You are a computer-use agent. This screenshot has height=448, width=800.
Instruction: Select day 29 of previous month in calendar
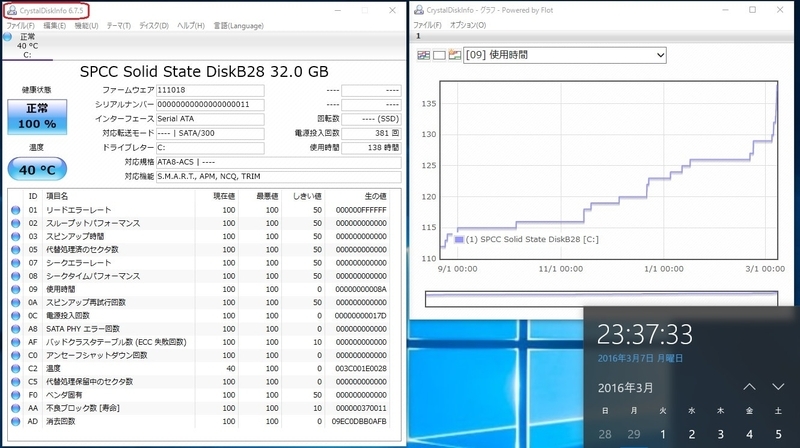(x=634, y=434)
